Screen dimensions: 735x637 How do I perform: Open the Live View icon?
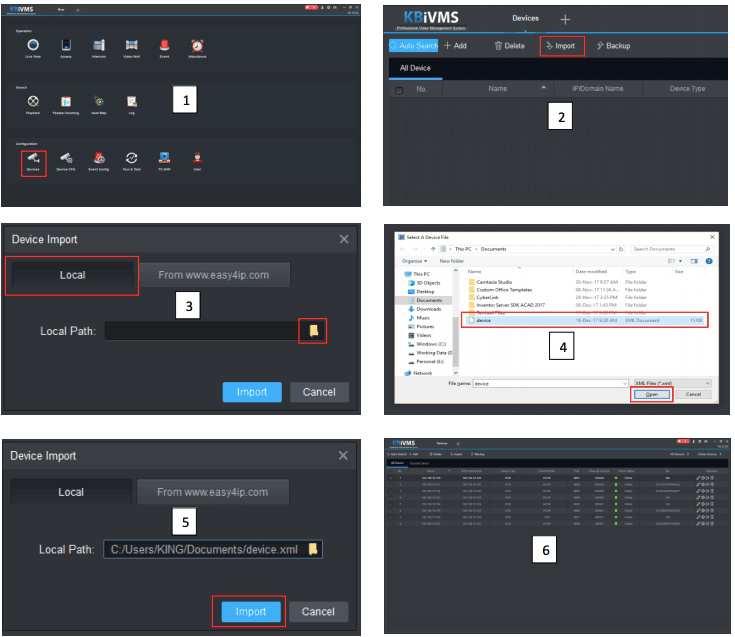coord(33,45)
